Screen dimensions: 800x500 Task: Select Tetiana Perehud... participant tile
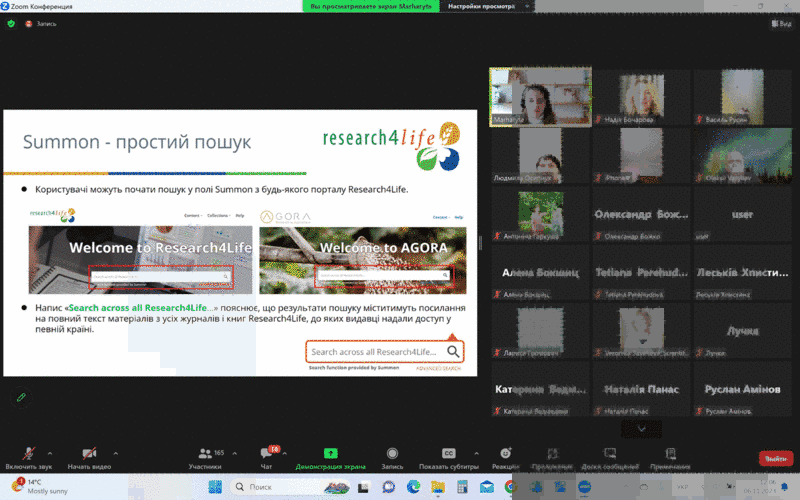tap(641, 272)
